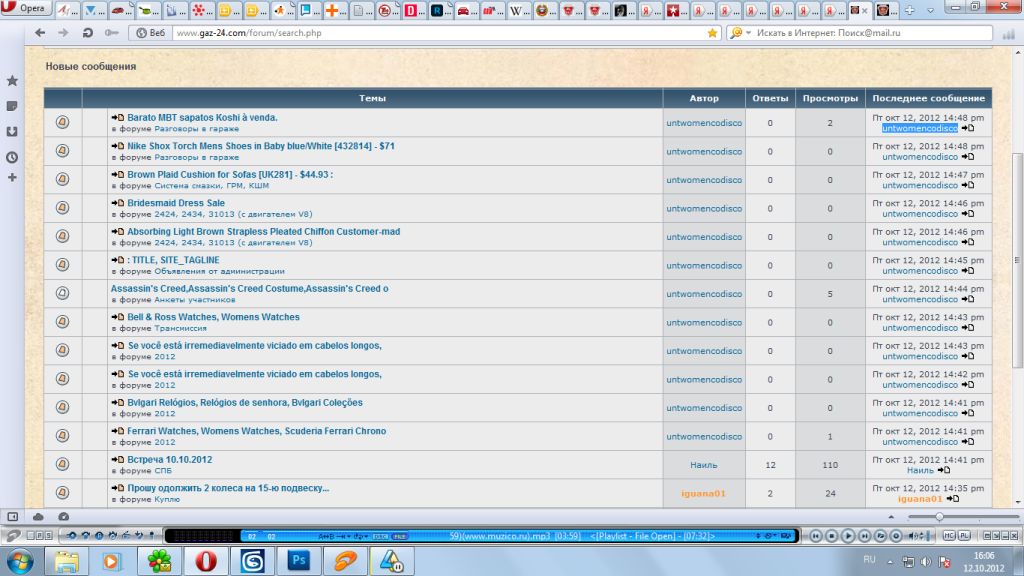This screenshot has width=1024, height=576.
Task: Reload the current page
Action: pos(88,32)
